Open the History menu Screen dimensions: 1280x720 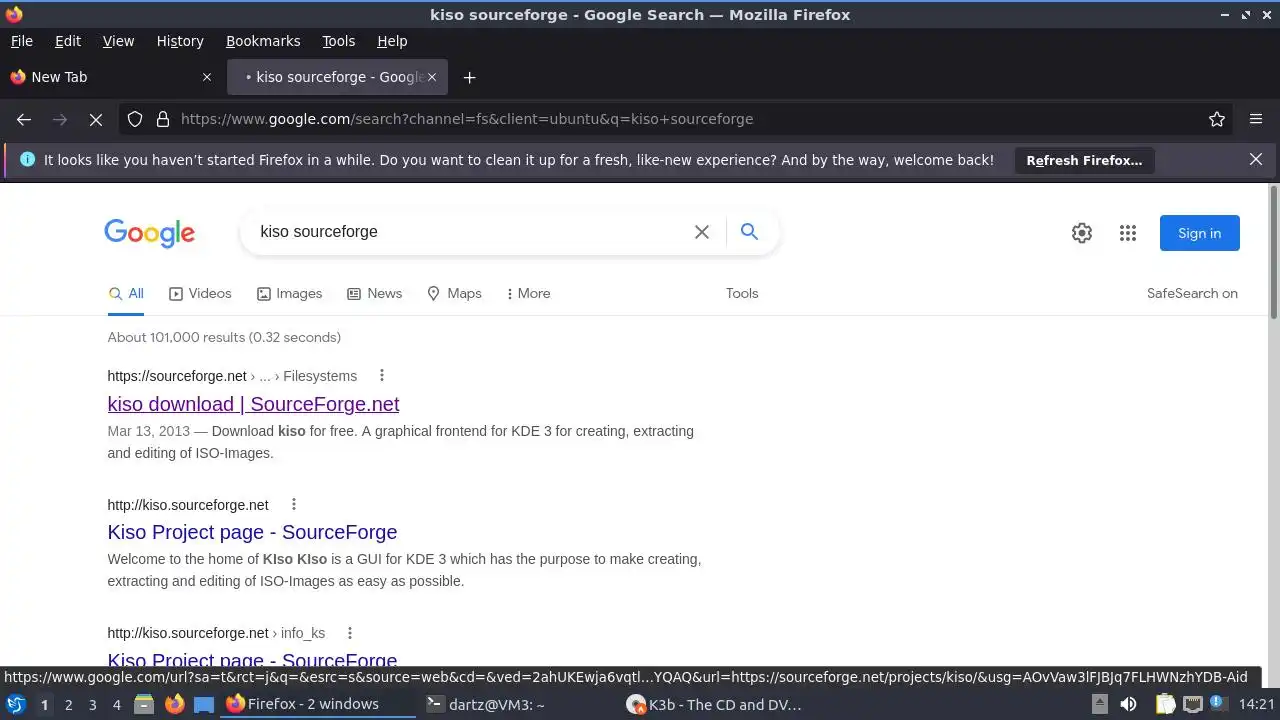click(180, 41)
